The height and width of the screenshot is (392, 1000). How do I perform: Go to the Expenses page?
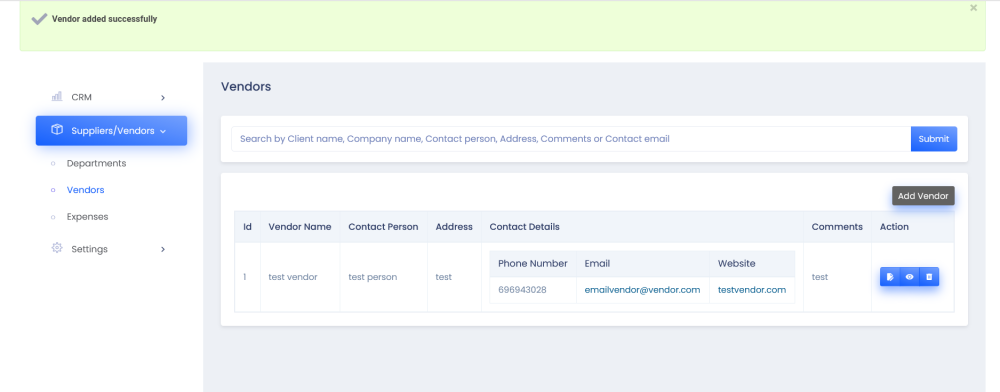point(87,217)
